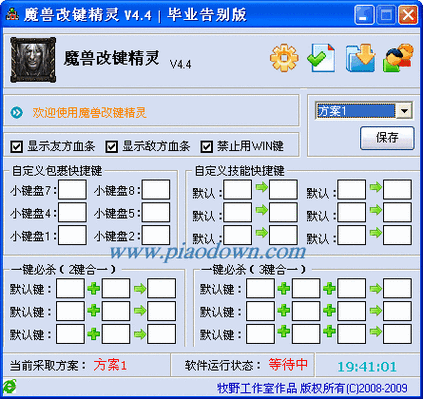Click the folder download arrow icon
Viewport: 423px width, 399px height.
click(x=360, y=57)
